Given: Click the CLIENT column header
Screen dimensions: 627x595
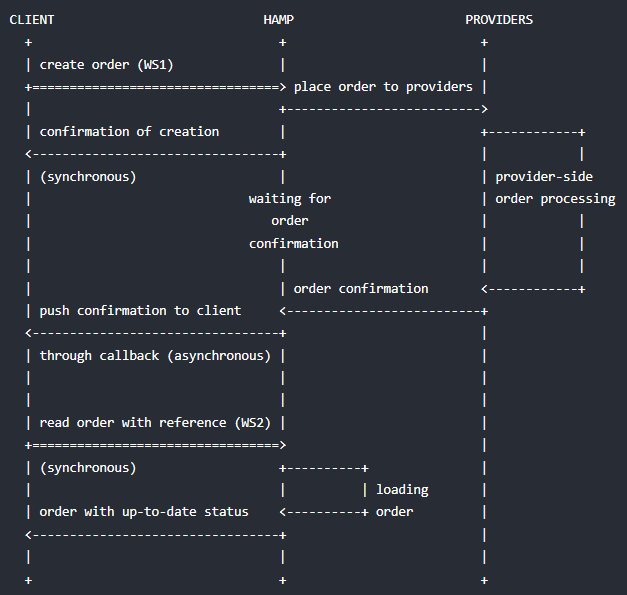Looking at the screenshot, I should (31, 20).
